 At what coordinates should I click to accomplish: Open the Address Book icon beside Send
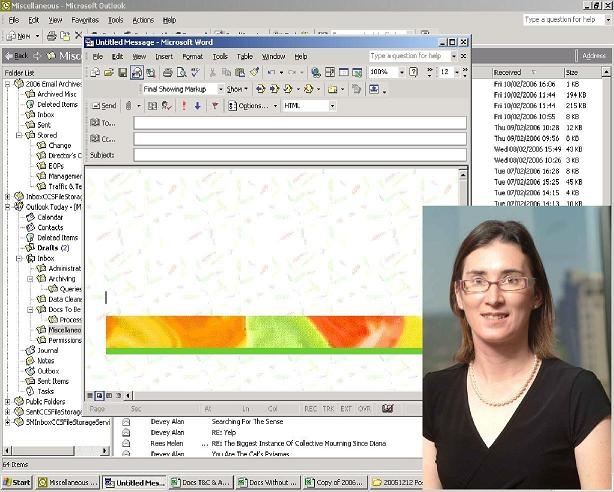click(152, 105)
